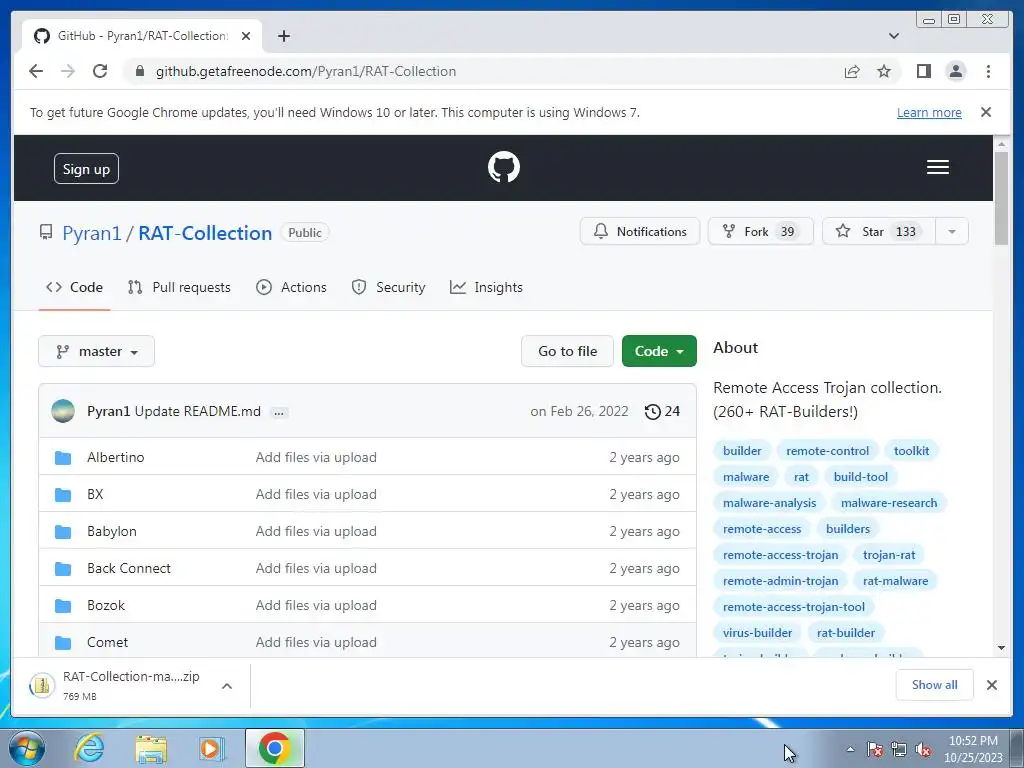1024x768 pixels.
Task: Open the Pyran1 owner link
Action: 91,233
